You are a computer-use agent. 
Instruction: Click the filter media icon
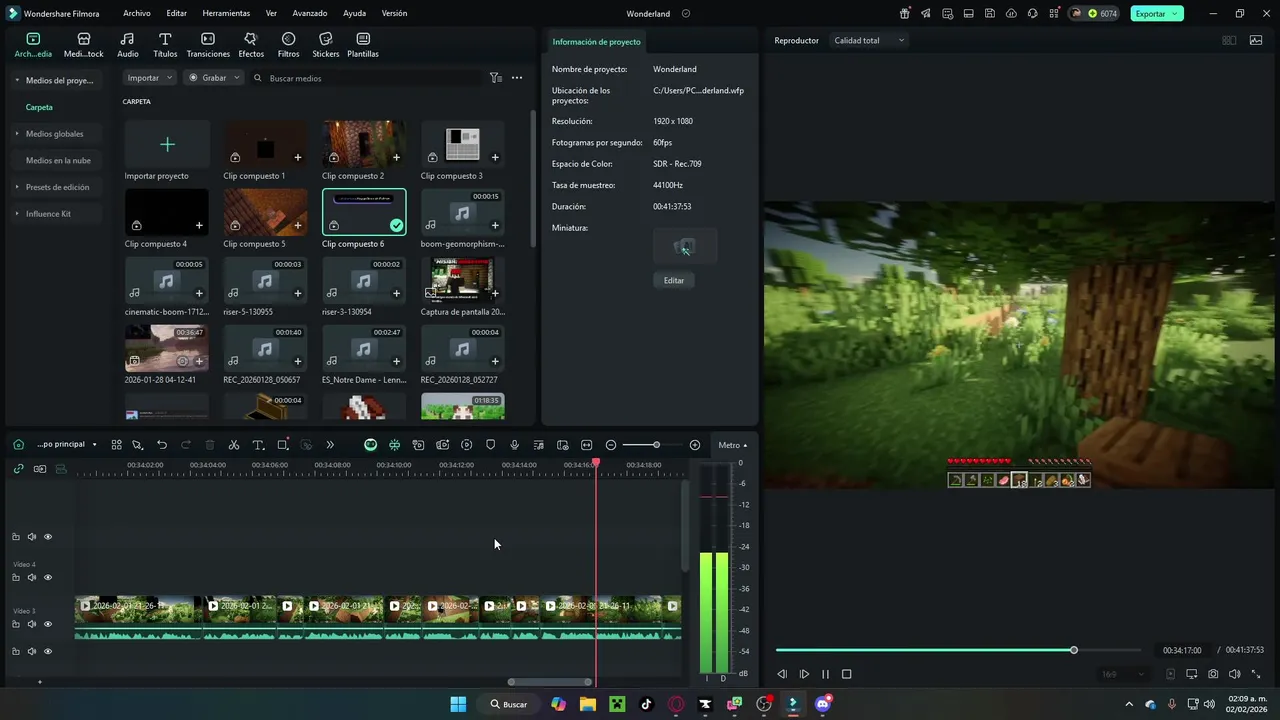tap(495, 78)
